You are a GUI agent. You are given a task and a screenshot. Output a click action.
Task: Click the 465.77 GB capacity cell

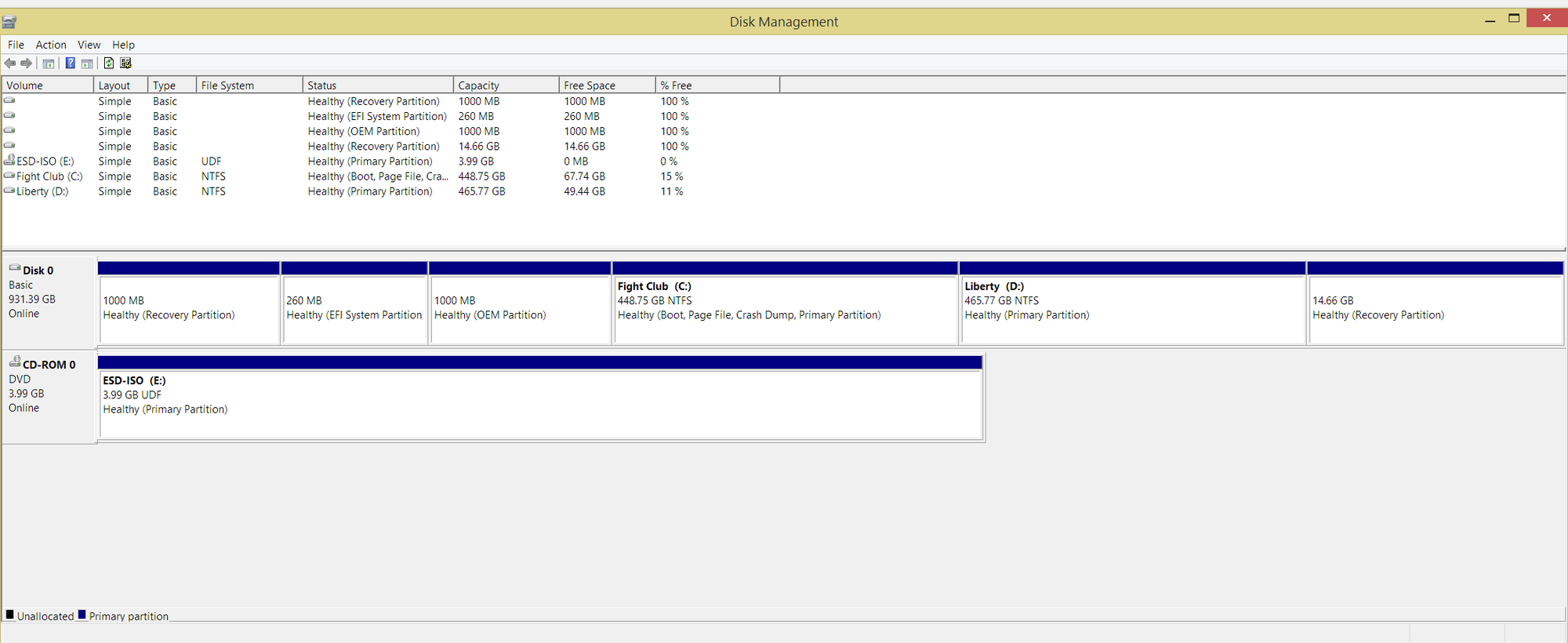[482, 191]
